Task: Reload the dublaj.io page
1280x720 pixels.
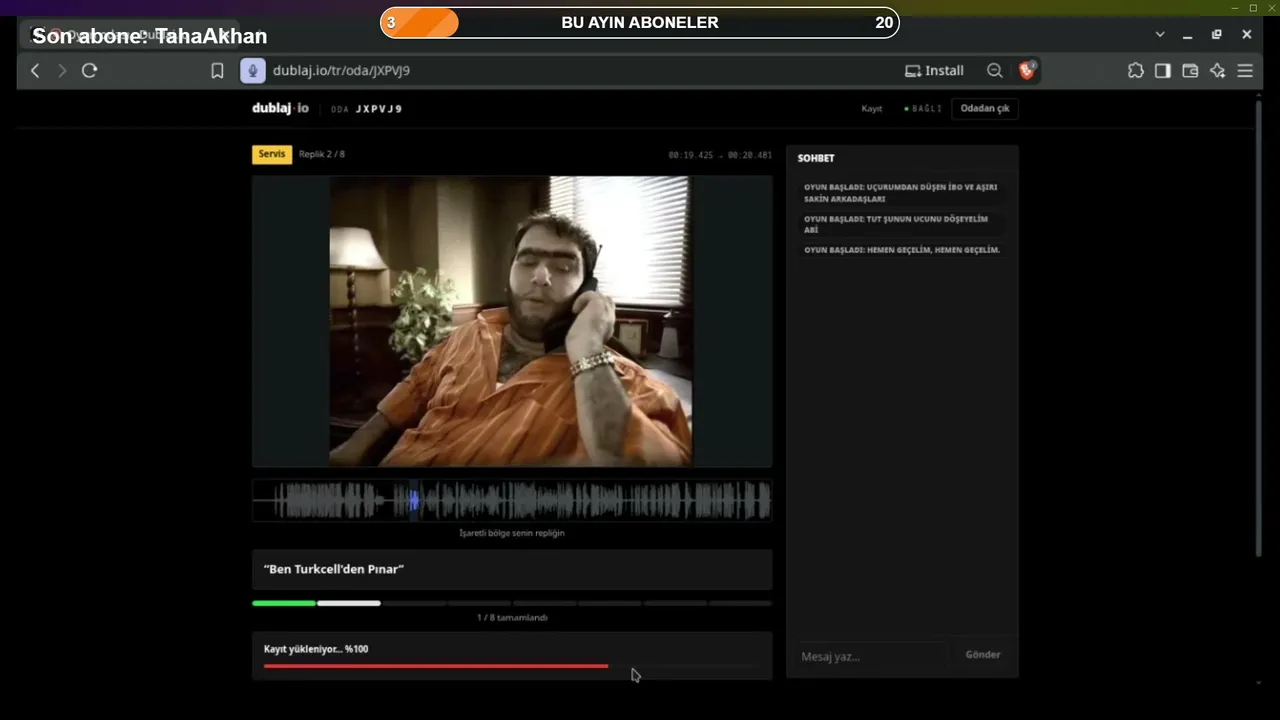Action: [x=90, y=71]
